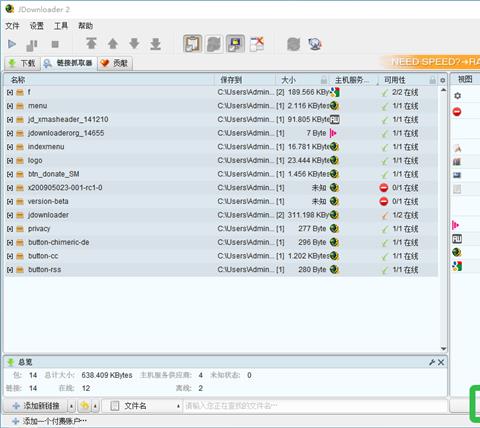Toggle the silent mode monitor icon
The image size is (480, 428).
pyautogui.click(x=235, y=44)
